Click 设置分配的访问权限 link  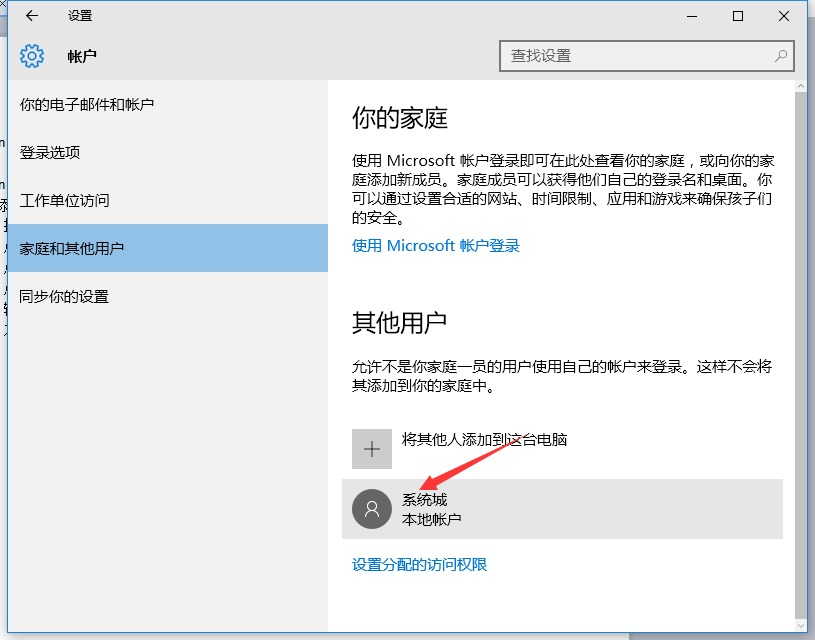(x=419, y=565)
